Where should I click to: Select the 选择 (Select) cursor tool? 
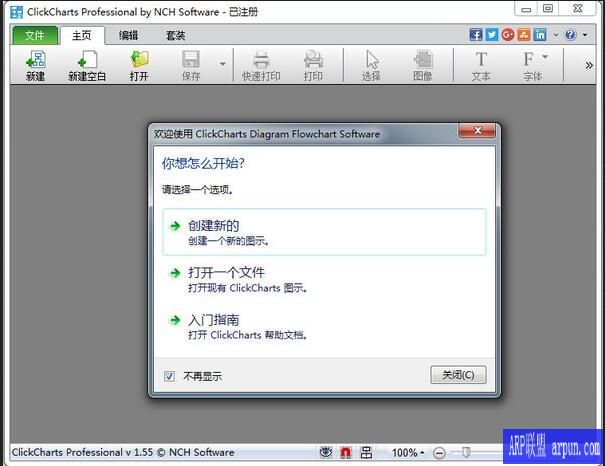pyautogui.click(x=372, y=66)
